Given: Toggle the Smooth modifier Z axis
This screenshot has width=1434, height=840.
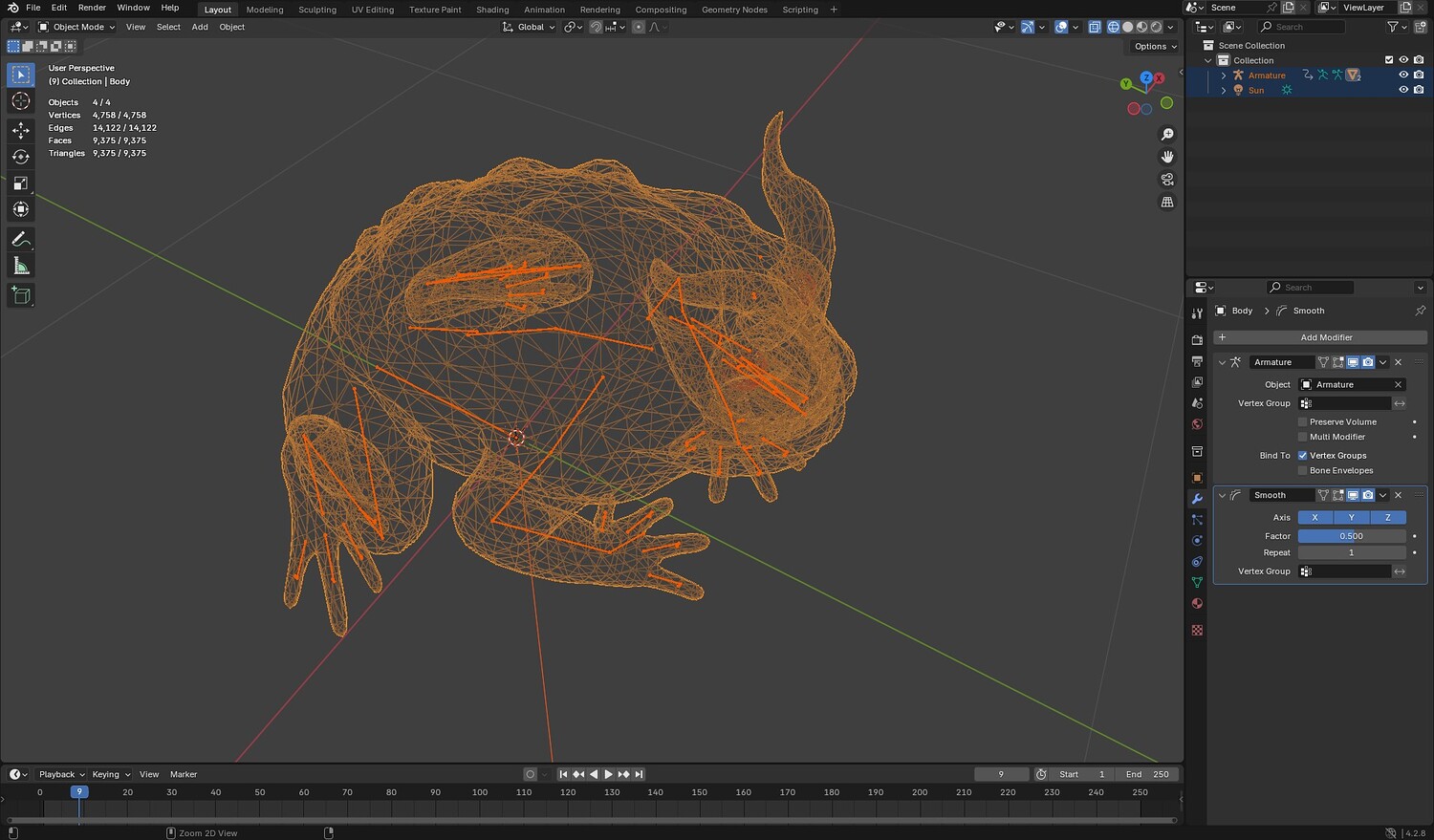Looking at the screenshot, I should (1388, 518).
